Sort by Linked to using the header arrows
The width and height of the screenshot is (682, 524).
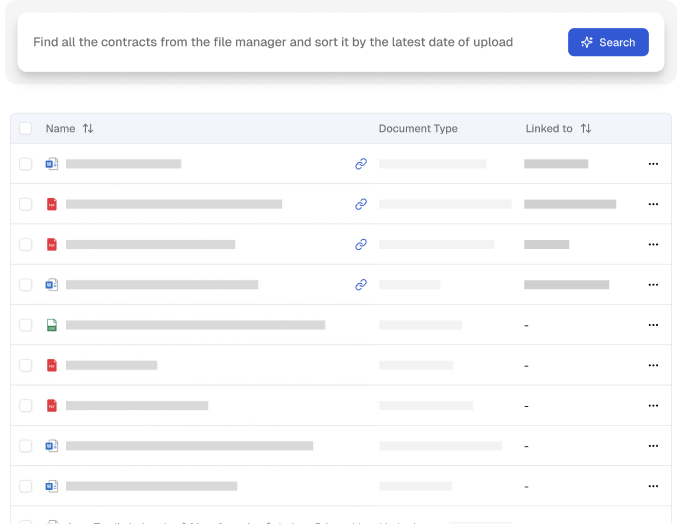point(586,128)
